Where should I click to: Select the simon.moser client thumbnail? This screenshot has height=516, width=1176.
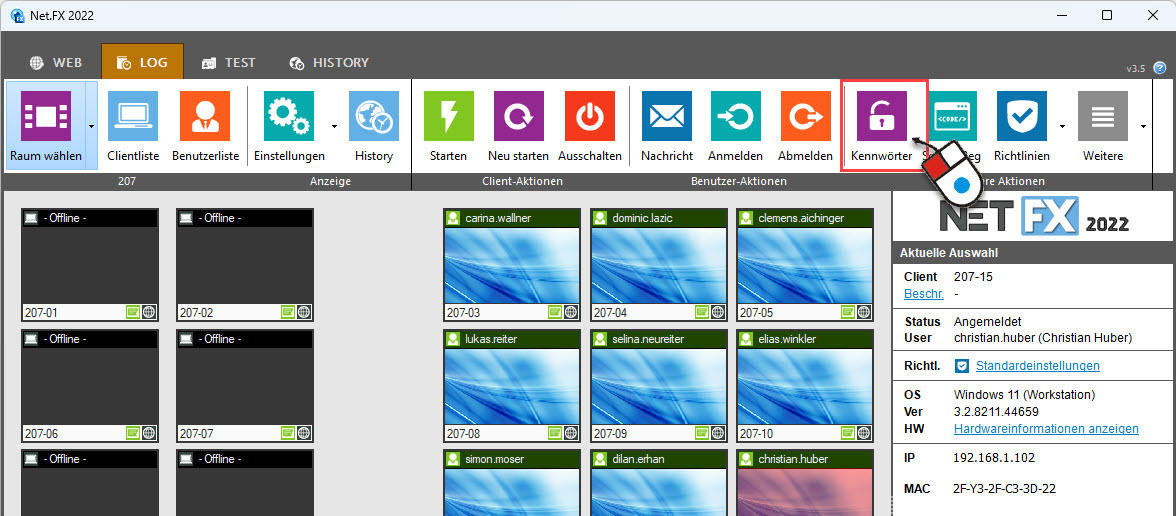[512, 483]
